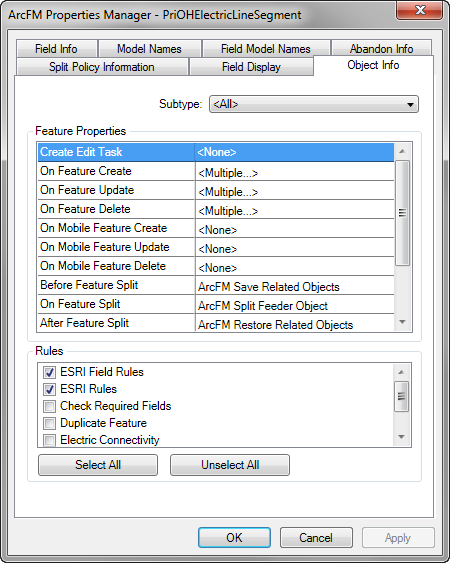
Task: Open the Split Policy Information tab
Action: click(102, 67)
